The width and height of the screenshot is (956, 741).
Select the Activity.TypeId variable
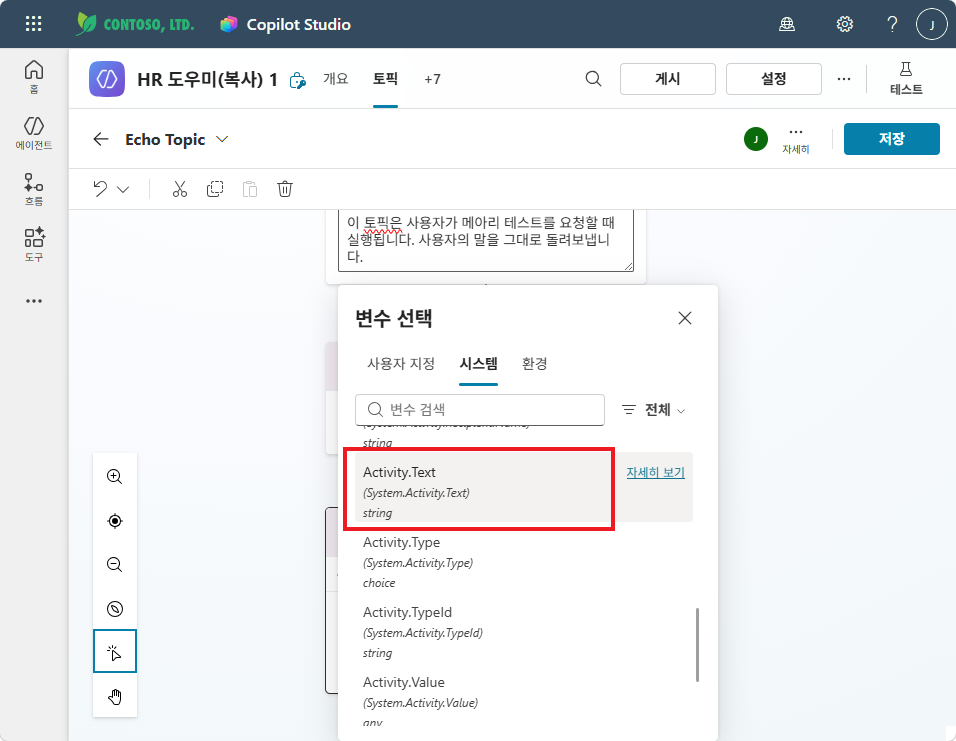(524, 632)
